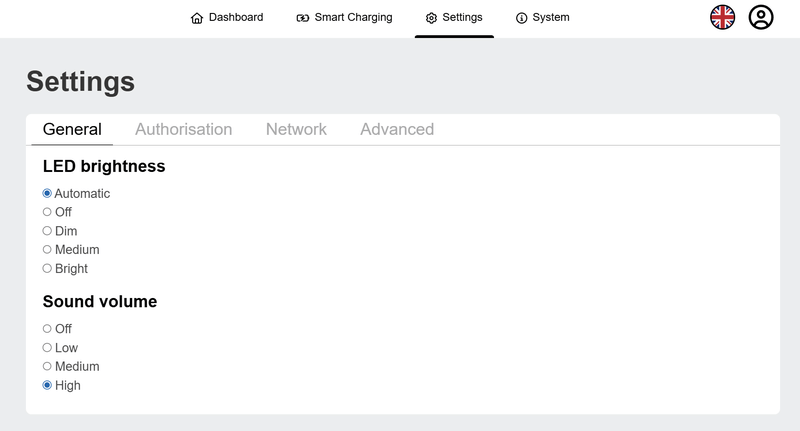The width and height of the screenshot is (800, 431).
Task: Set LED brightness to Bright
Action: (47, 268)
